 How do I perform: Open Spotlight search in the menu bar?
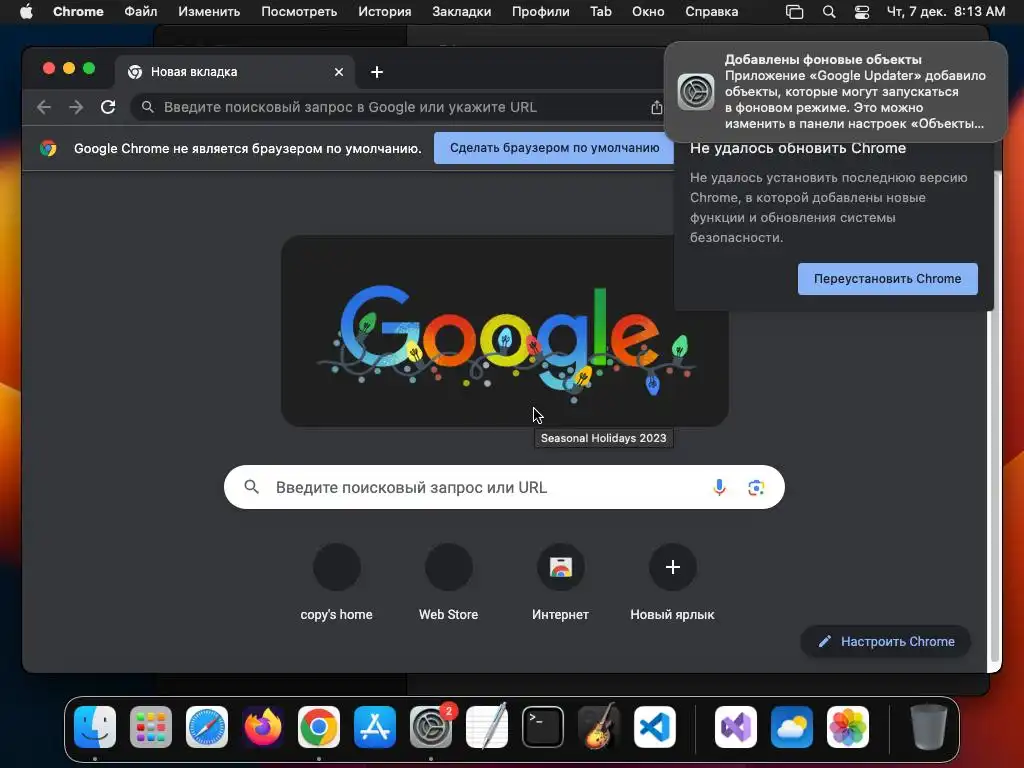coord(829,12)
